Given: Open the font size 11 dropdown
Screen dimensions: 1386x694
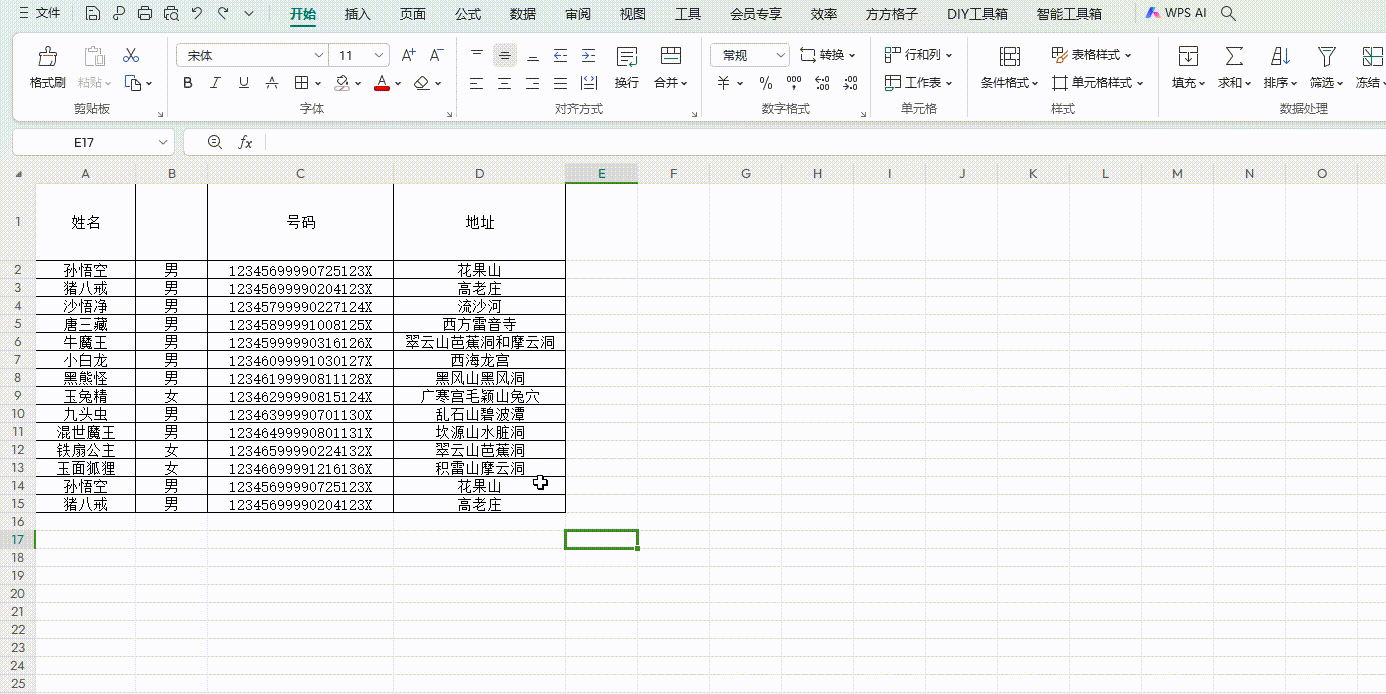Looking at the screenshot, I should [x=379, y=56].
